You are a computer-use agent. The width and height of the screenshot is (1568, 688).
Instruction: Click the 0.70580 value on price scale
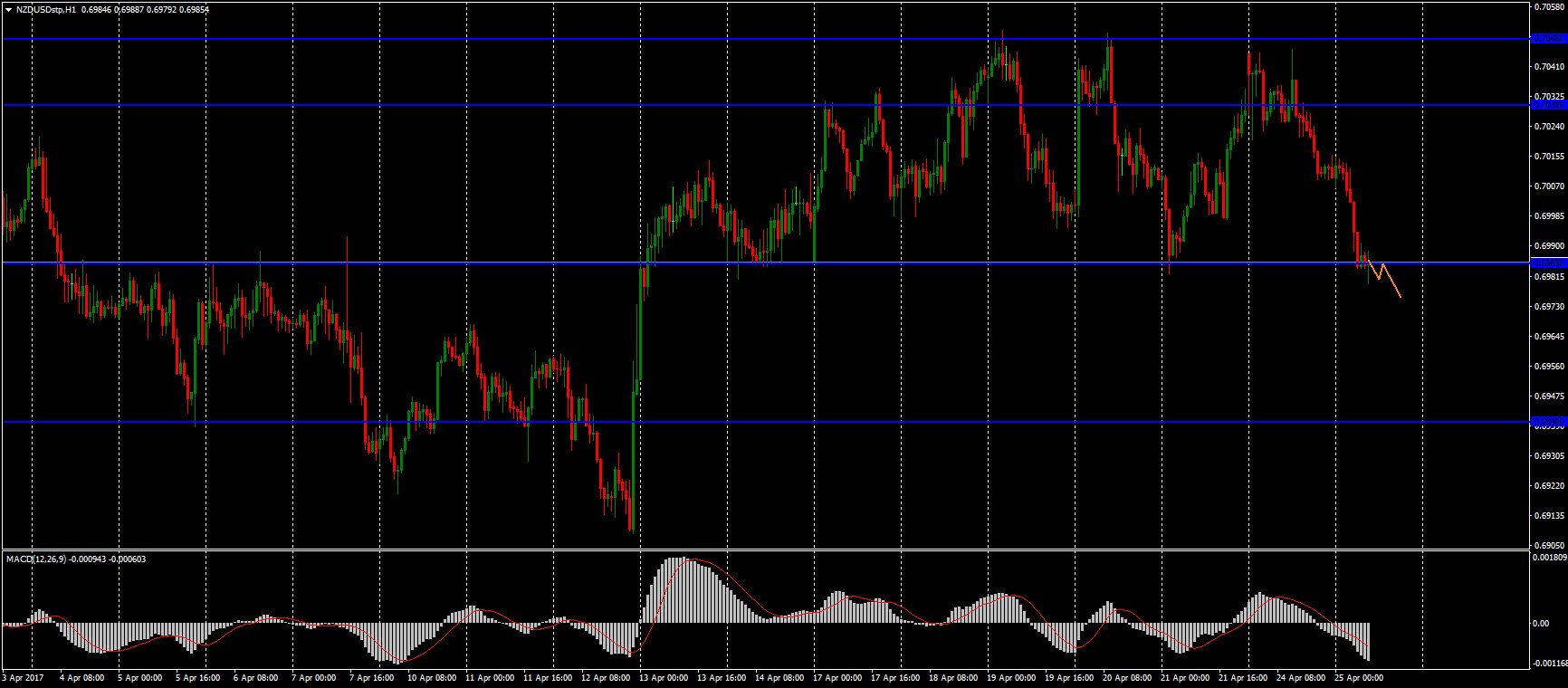click(x=1549, y=7)
